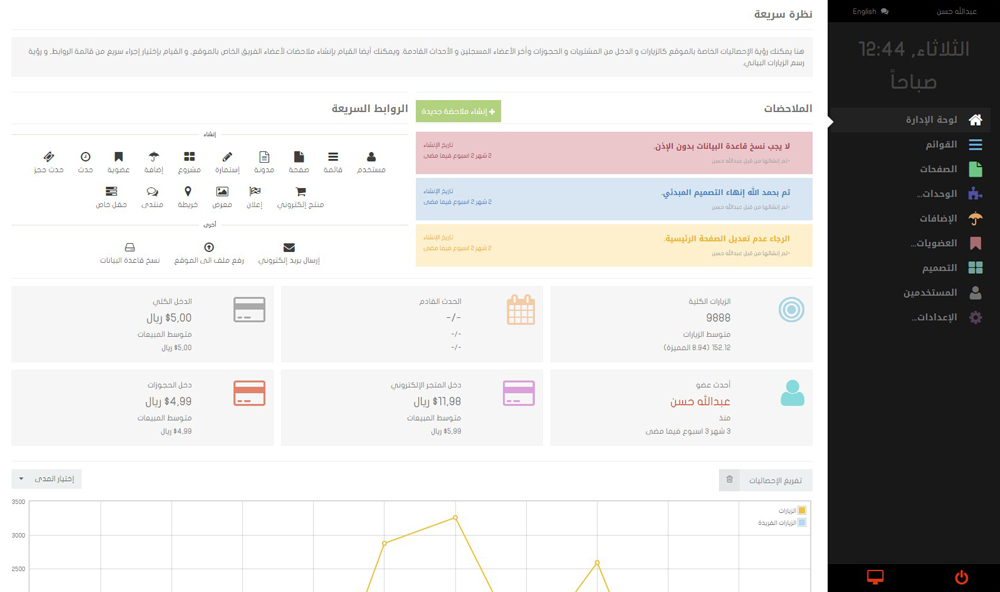Click the user quick-create icon (مستخدم)
The height and width of the screenshot is (592, 1000).
pyautogui.click(x=371, y=156)
